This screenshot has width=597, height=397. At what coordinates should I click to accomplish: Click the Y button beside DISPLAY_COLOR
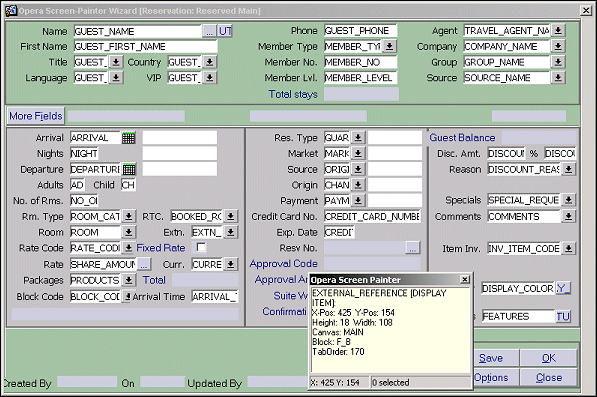coord(563,288)
